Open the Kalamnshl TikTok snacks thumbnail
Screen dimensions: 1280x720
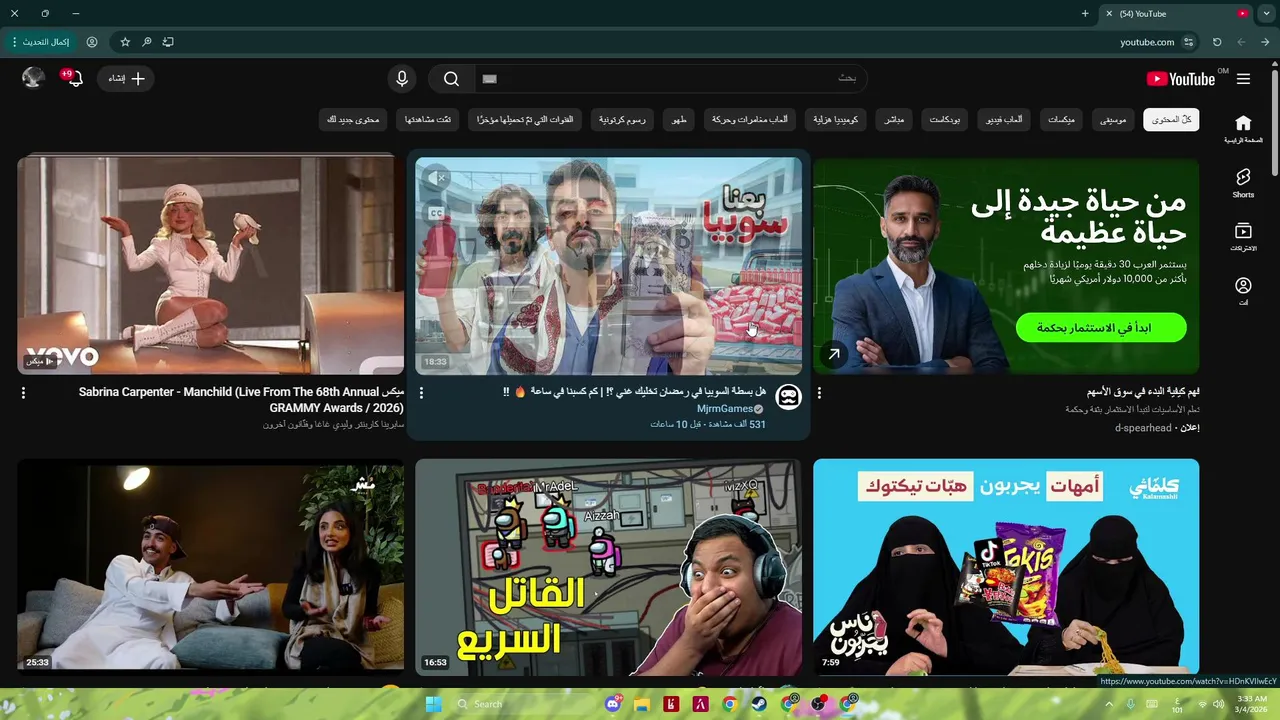pos(1006,567)
